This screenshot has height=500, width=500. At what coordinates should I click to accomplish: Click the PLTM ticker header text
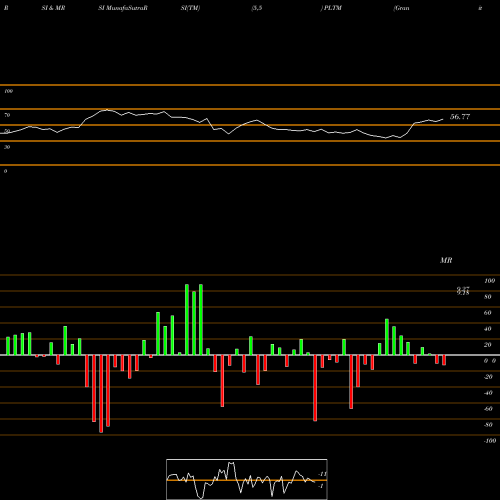click(x=332, y=8)
